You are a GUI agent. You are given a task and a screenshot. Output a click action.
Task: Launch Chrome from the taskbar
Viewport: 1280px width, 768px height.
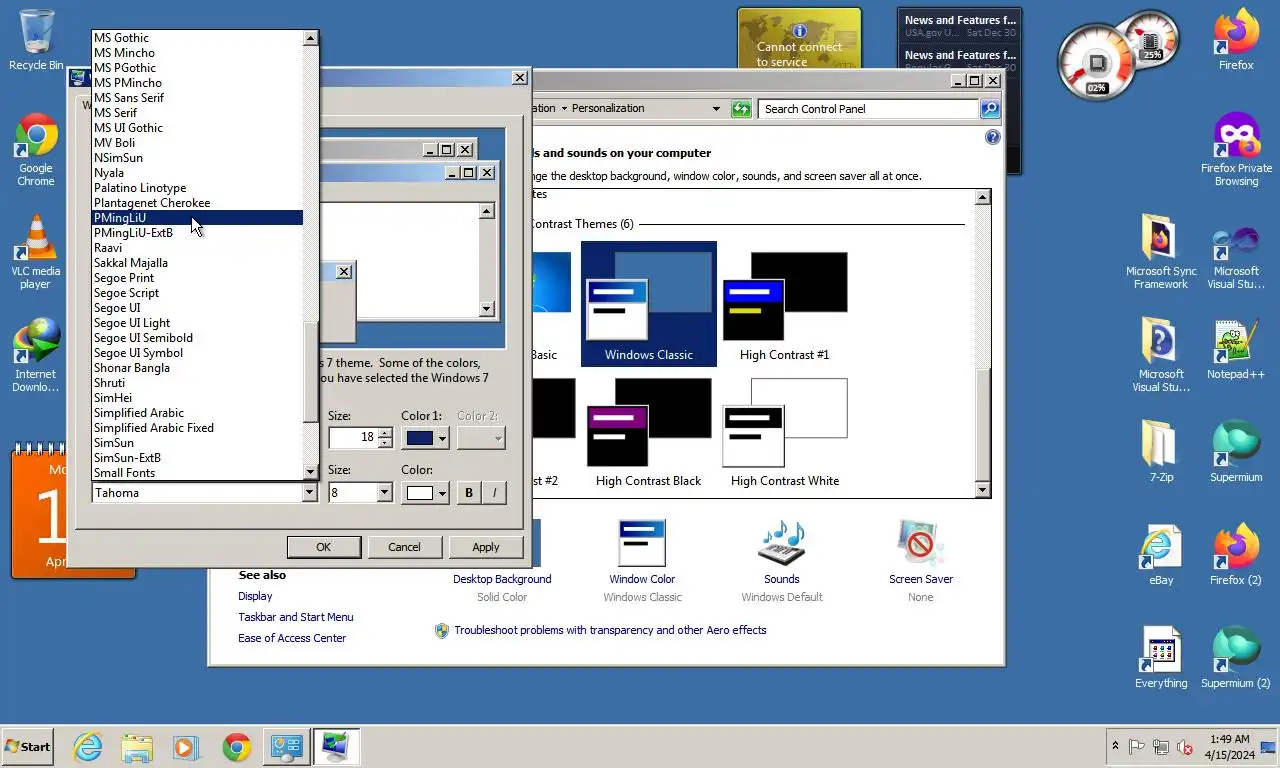237,747
